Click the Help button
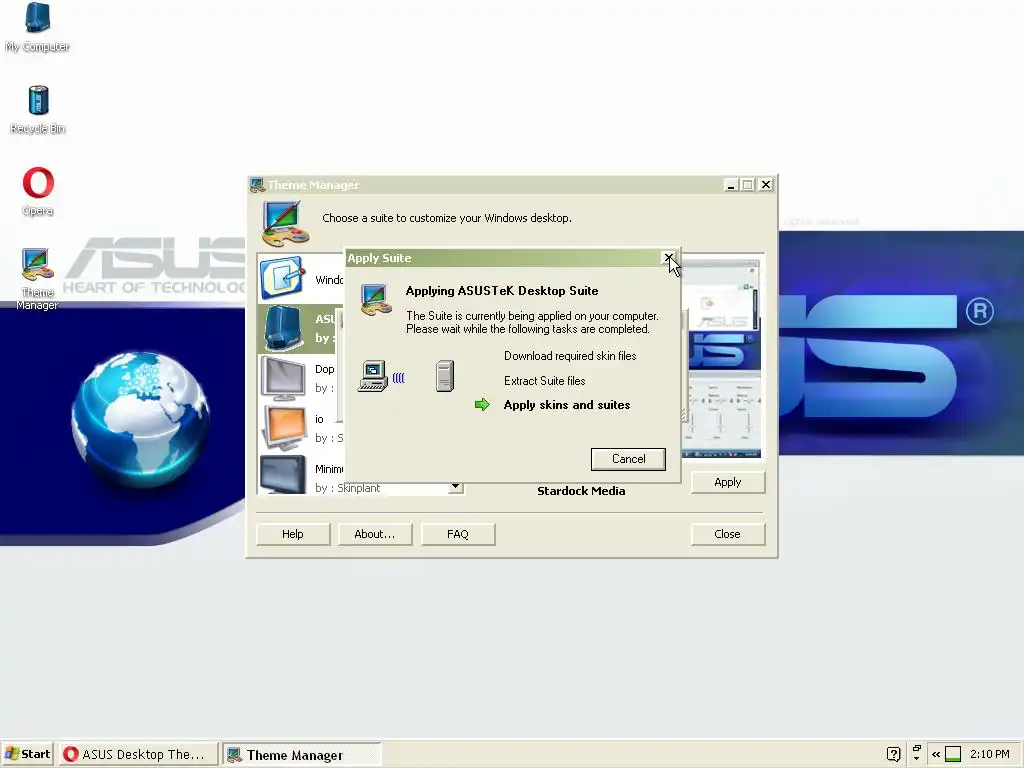Screen dimensions: 1024x768 point(293,534)
